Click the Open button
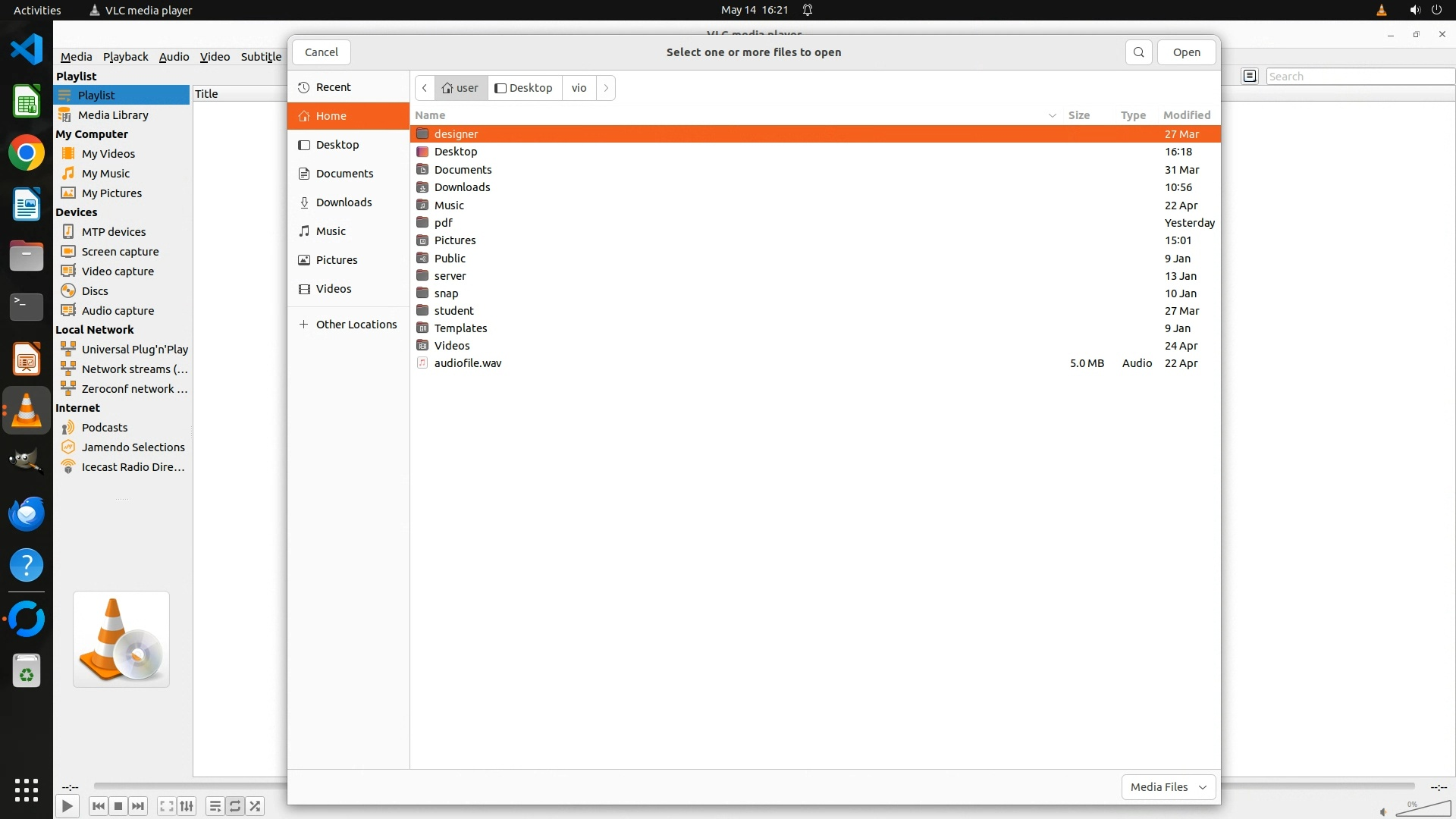 coord(1186,52)
